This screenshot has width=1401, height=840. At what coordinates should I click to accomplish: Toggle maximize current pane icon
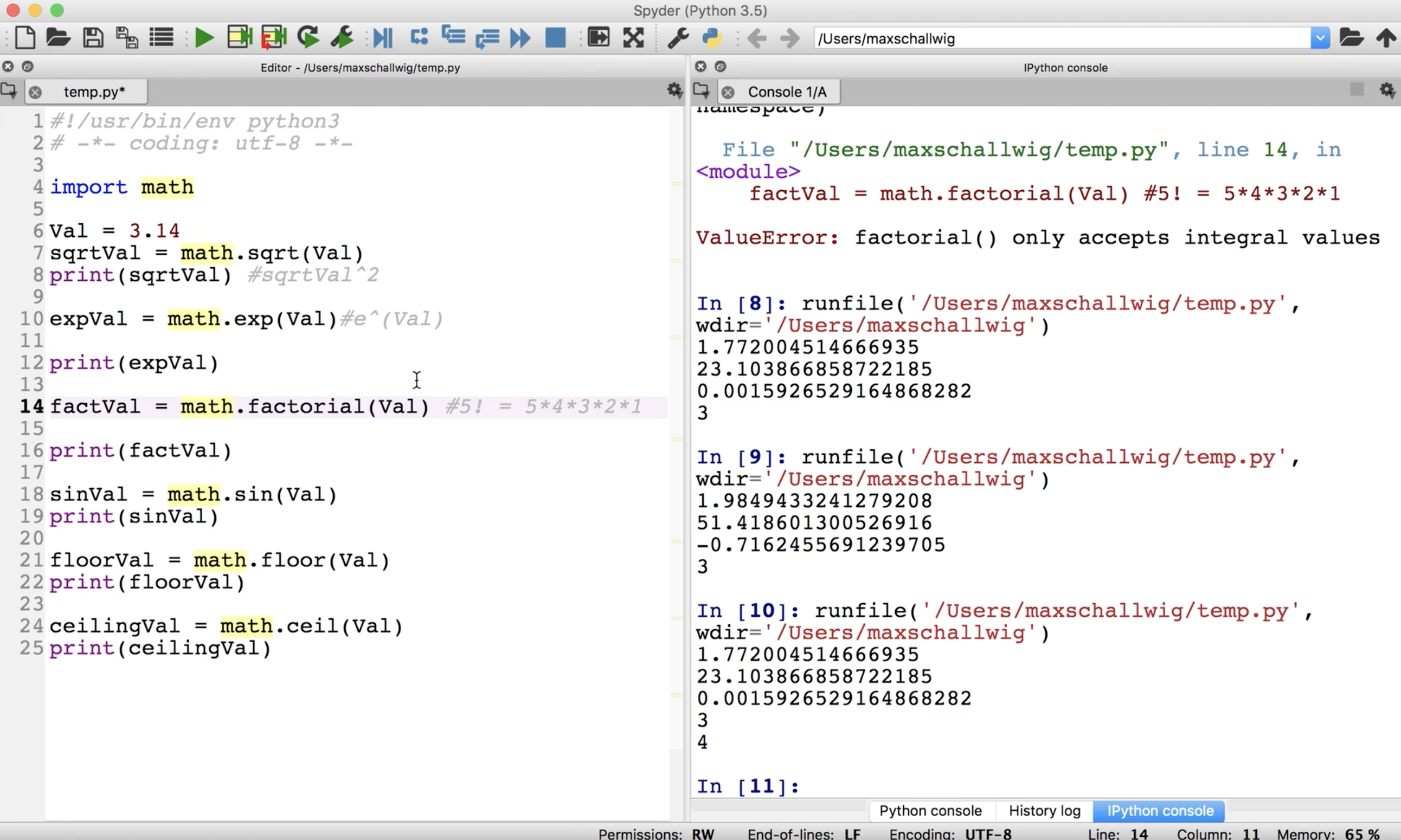point(598,38)
